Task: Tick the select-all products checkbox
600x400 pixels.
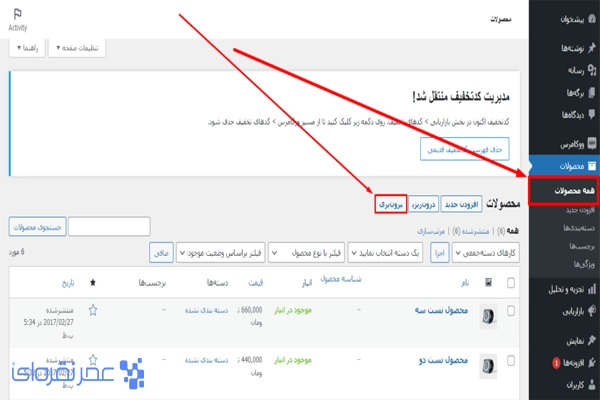Action: pyautogui.click(x=510, y=283)
